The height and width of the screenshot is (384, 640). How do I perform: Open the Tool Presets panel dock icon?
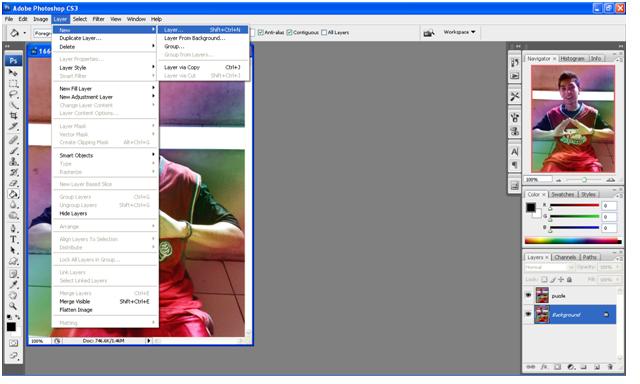pyautogui.click(x=515, y=96)
